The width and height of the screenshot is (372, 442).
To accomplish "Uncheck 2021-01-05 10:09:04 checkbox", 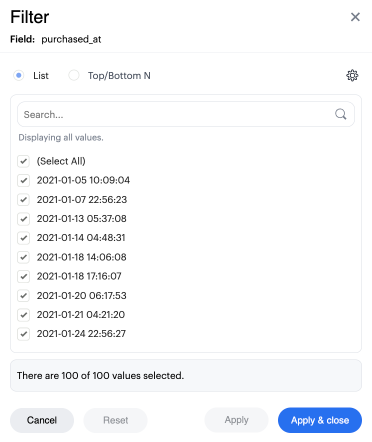I will (x=23, y=180).
